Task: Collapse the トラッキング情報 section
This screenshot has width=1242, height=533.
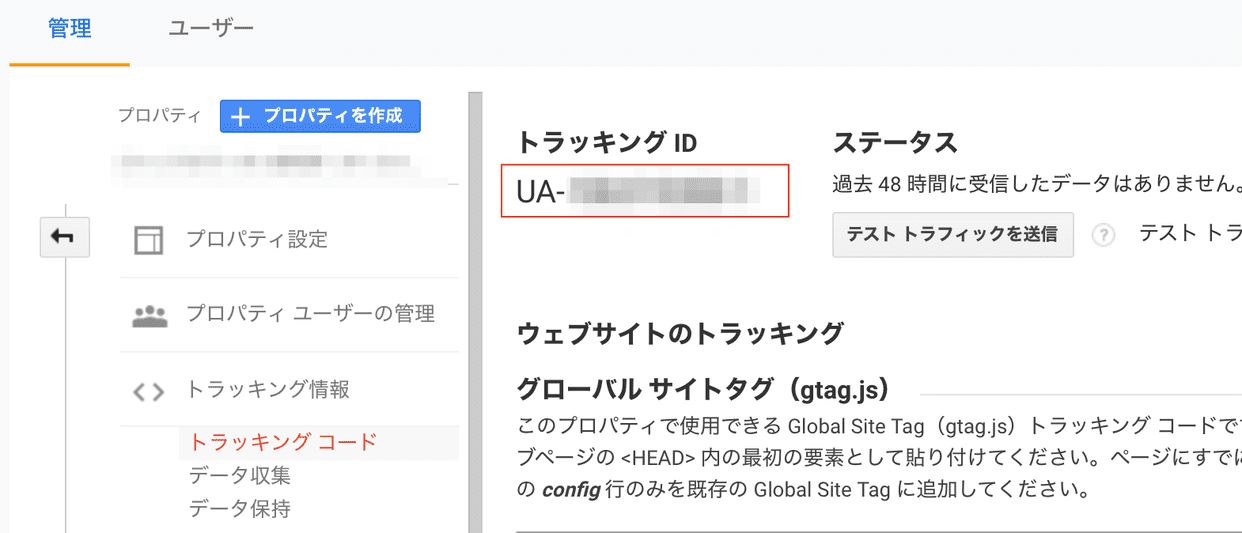Action: (x=268, y=390)
